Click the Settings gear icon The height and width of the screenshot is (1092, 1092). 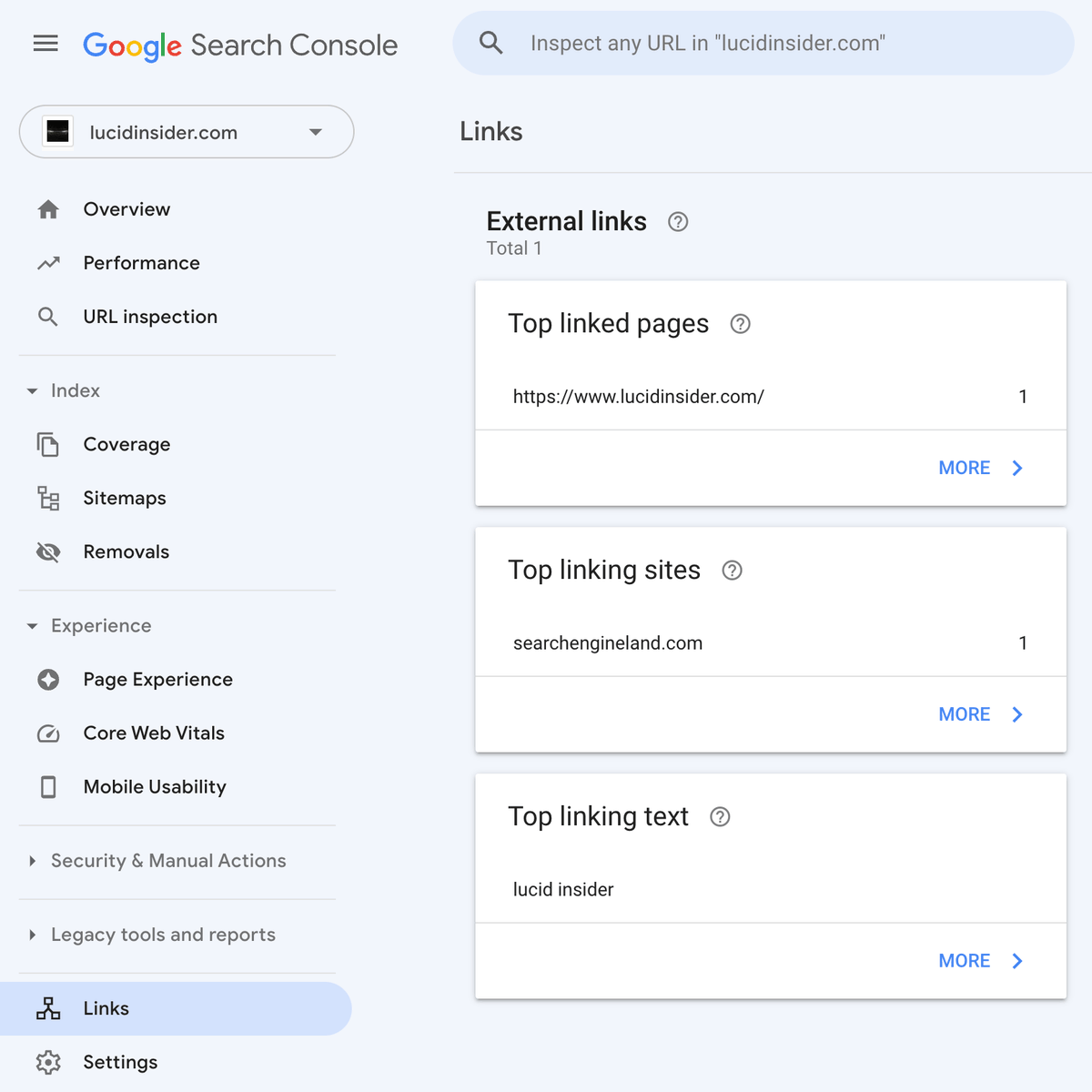tap(48, 1062)
